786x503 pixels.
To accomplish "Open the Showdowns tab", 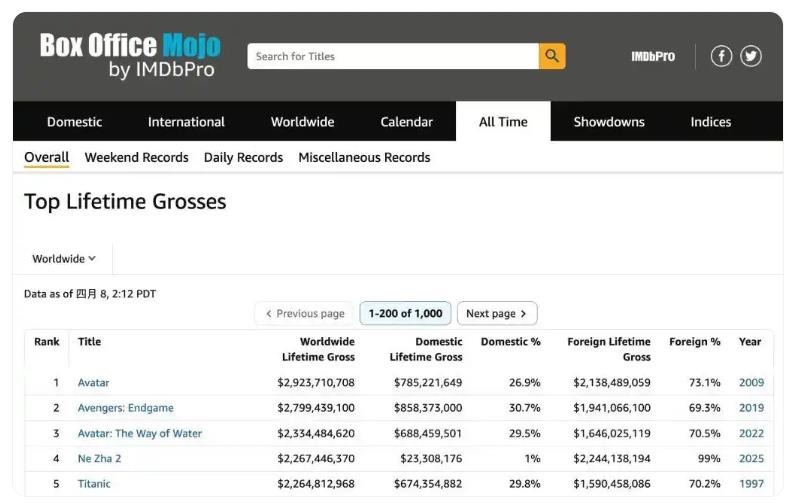I will point(609,122).
